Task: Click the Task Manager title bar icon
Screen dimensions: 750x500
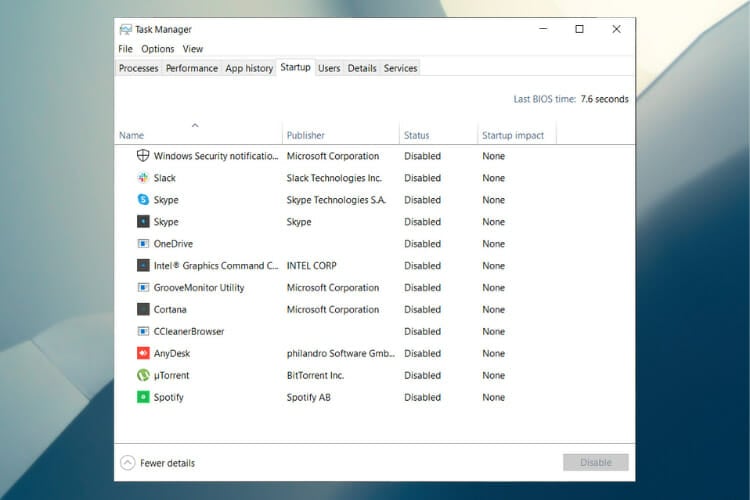Action: click(125, 30)
